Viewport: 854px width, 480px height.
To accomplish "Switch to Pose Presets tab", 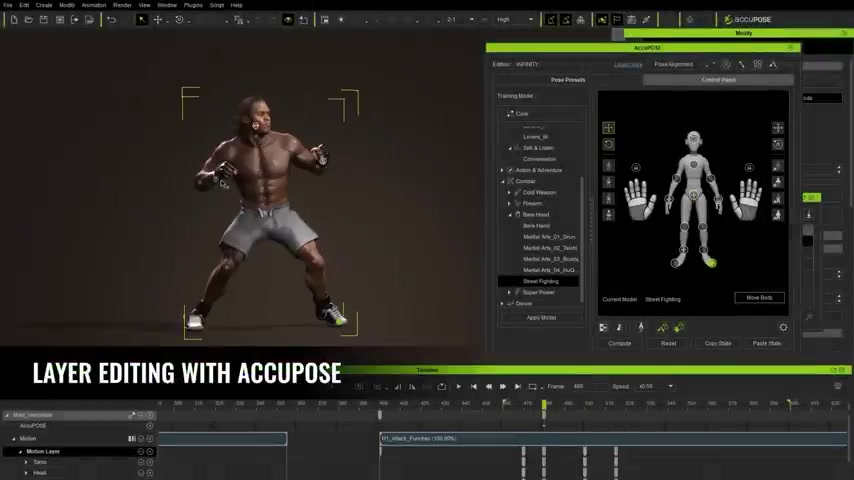I will (x=568, y=80).
